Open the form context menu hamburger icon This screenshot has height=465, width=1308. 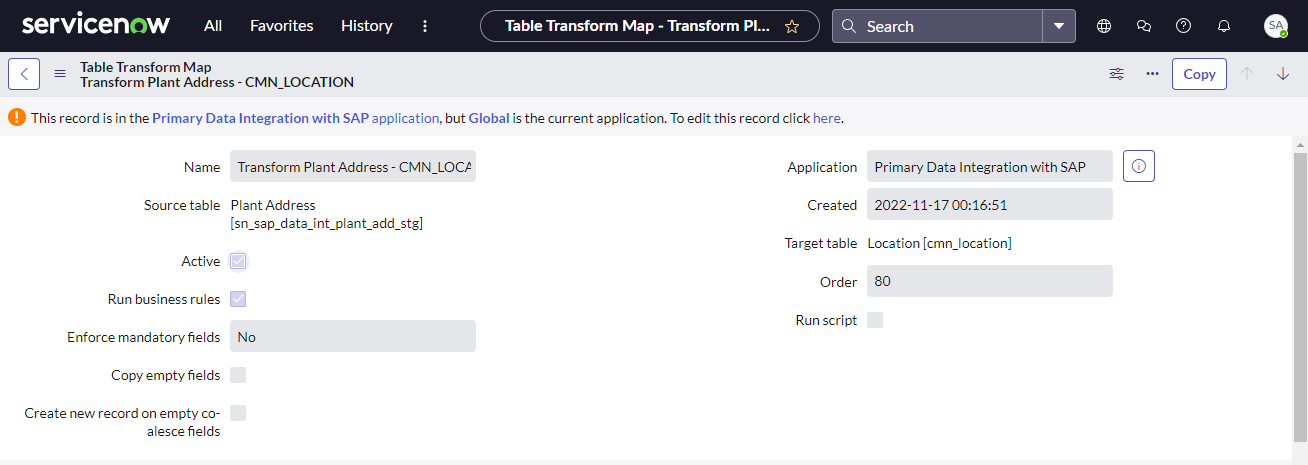tap(60, 74)
